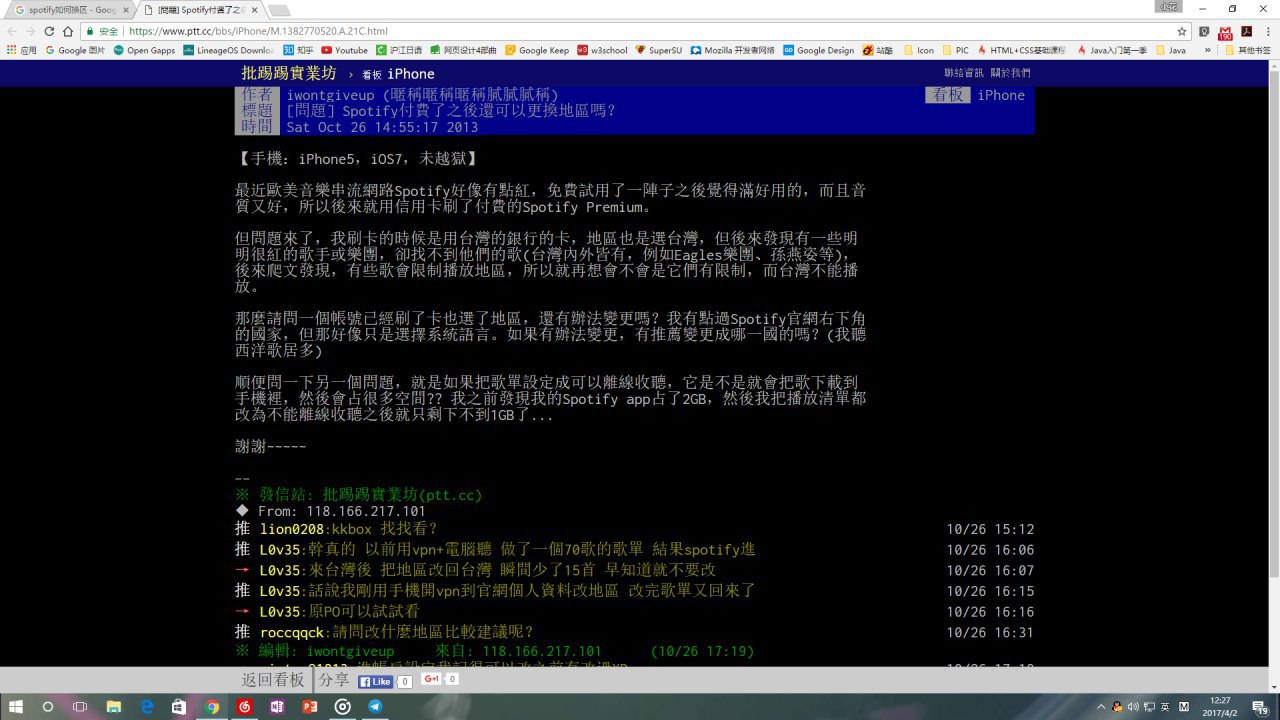Click the Gmail extension icon with 190 badge

coord(1224,32)
